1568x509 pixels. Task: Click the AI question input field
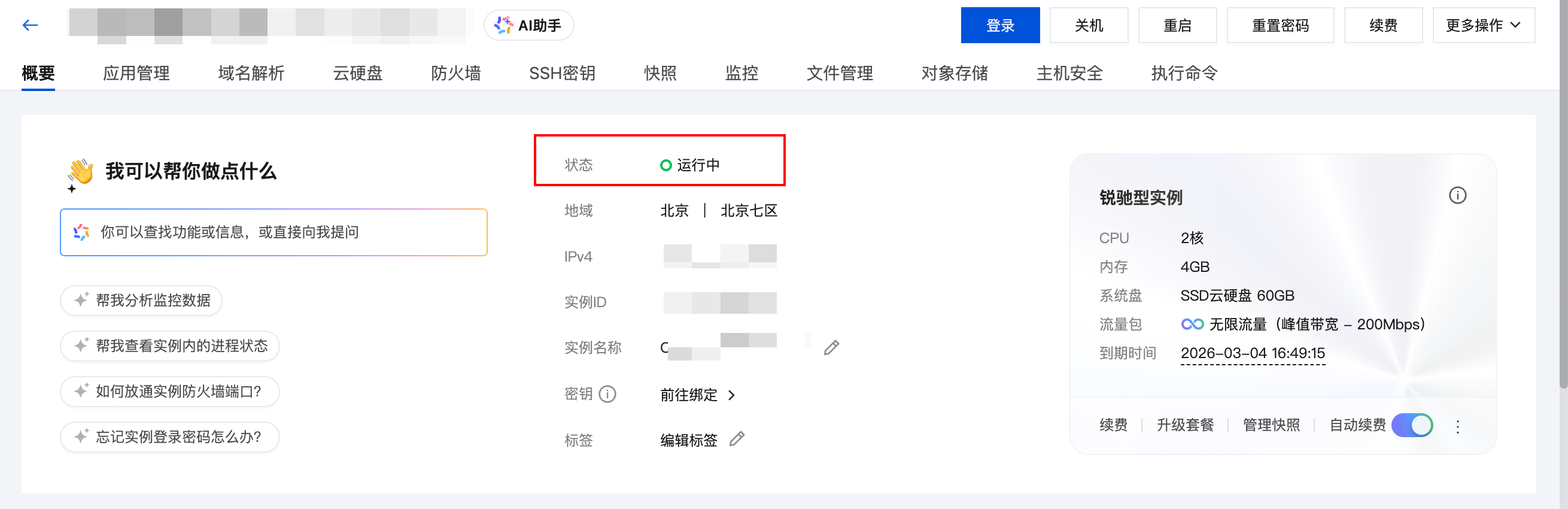tap(274, 231)
